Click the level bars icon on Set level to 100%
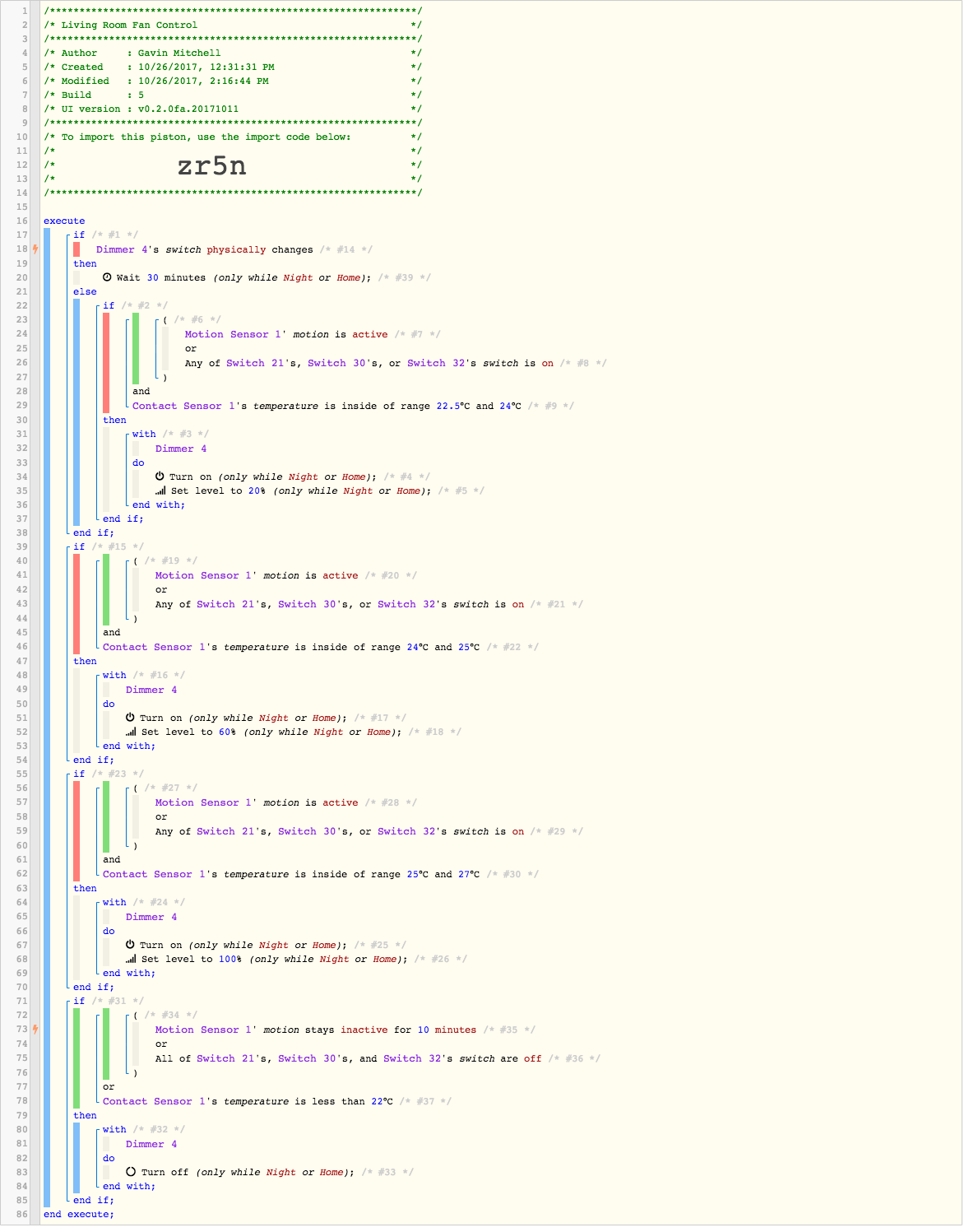The image size is (969, 1232). (x=131, y=959)
